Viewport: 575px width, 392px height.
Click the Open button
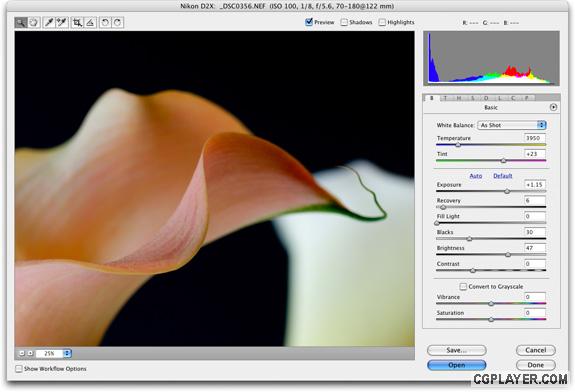pyautogui.click(x=457, y=365)
